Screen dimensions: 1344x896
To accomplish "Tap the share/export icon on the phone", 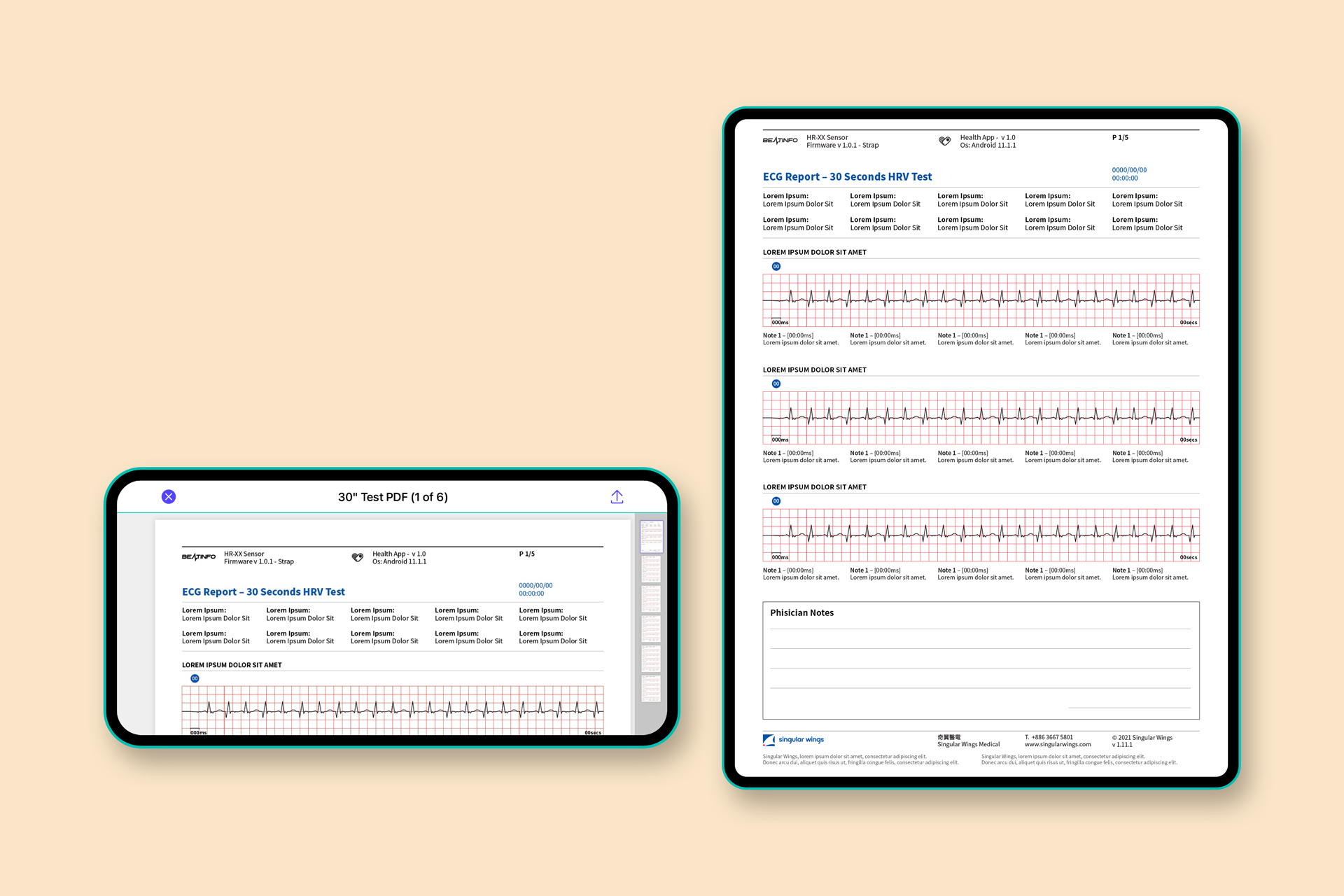I will [617, 496].
